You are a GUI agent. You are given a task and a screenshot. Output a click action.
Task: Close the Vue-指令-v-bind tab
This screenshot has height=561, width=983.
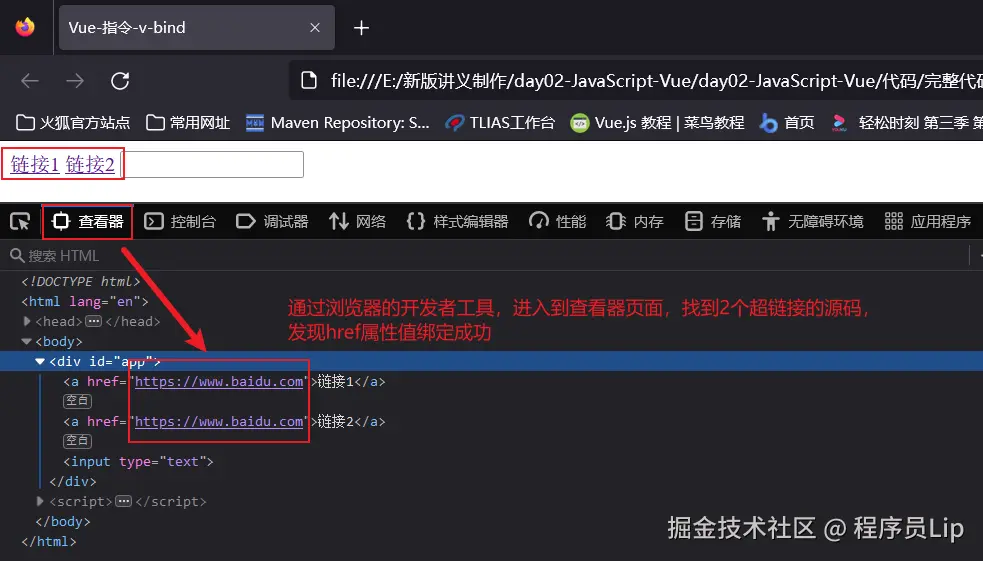315,28
